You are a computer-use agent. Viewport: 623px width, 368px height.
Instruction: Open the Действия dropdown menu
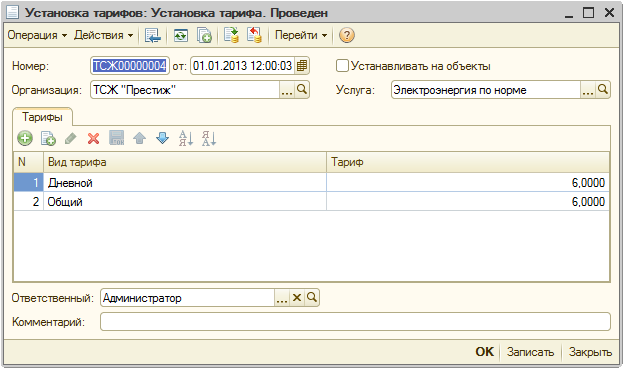pos(103,35)
